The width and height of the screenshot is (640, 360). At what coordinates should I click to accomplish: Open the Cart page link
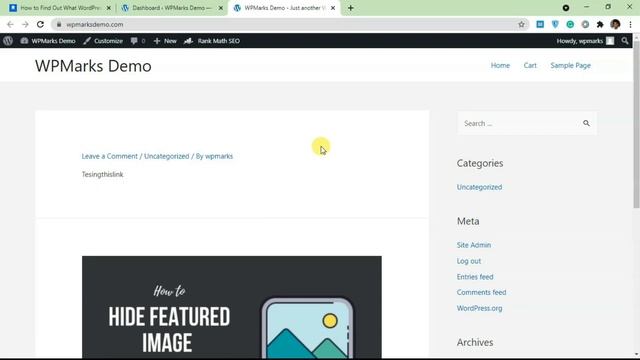pos(530,65)
